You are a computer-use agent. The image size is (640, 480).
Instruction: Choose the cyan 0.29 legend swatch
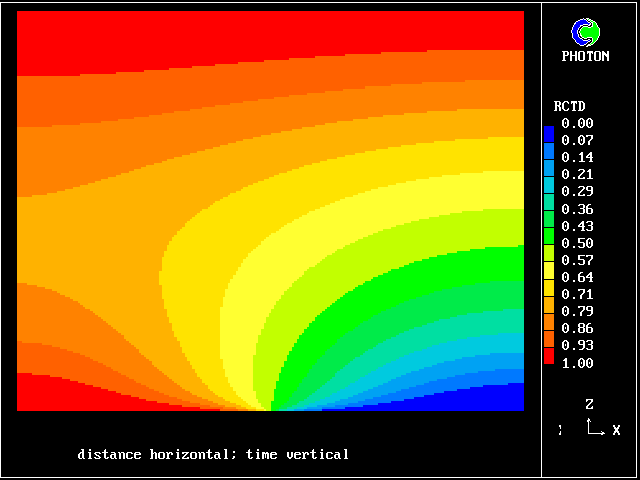tap(548, 191)
